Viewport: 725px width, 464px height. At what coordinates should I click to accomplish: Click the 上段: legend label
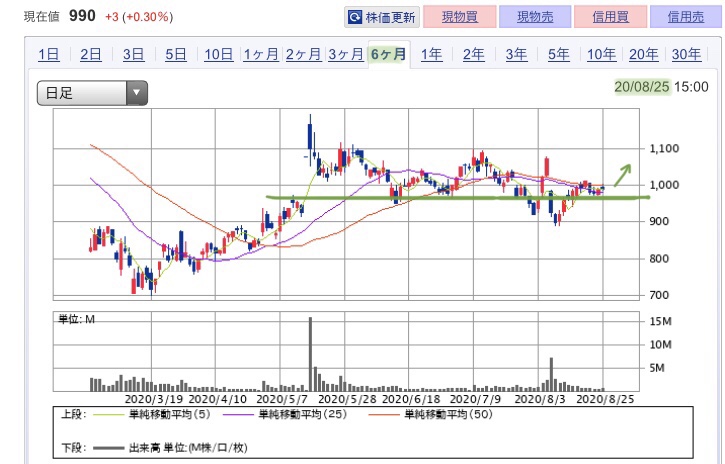(74, 414)
